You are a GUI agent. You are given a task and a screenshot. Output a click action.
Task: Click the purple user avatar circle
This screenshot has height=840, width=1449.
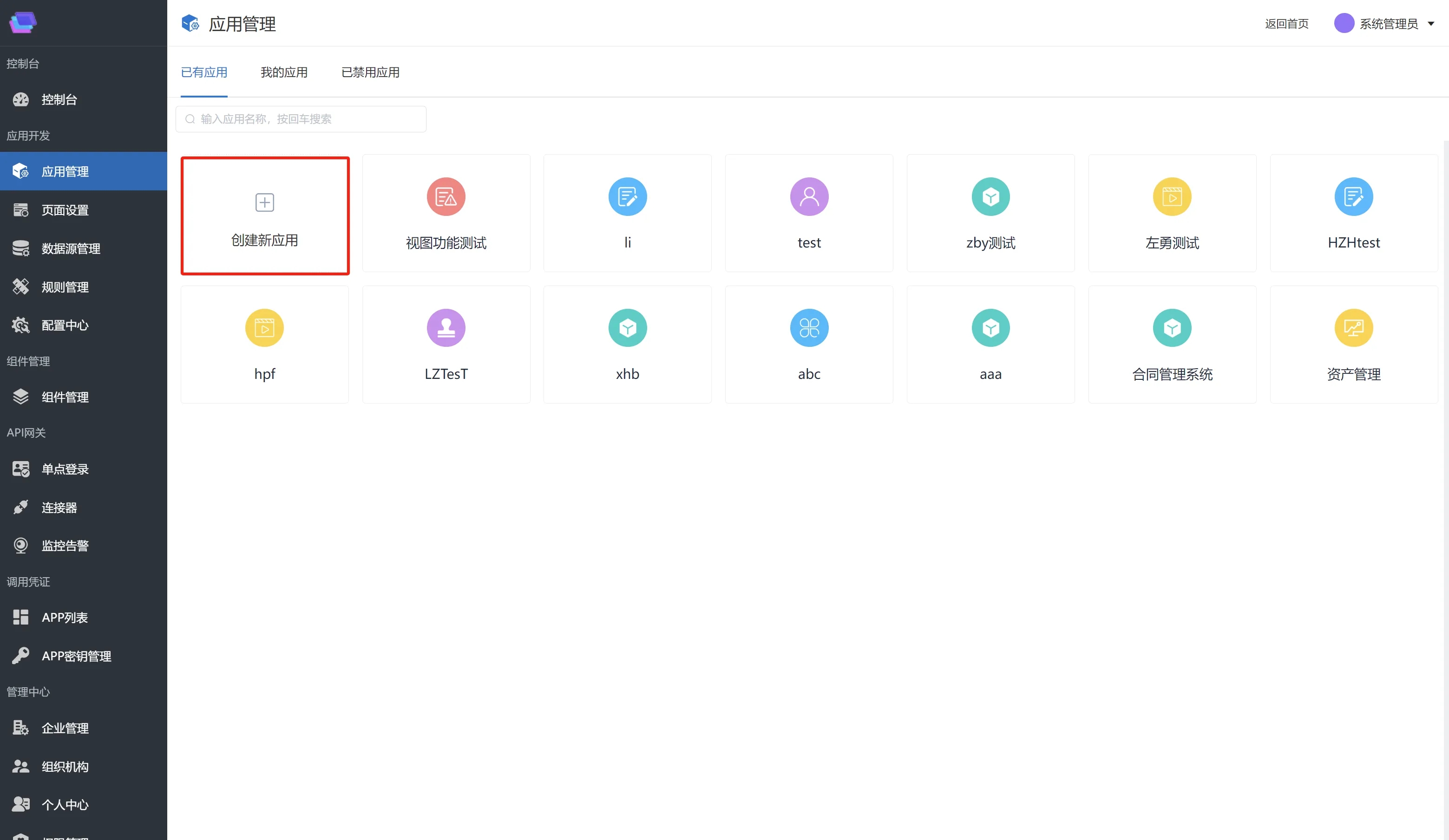coord(1344,24)
